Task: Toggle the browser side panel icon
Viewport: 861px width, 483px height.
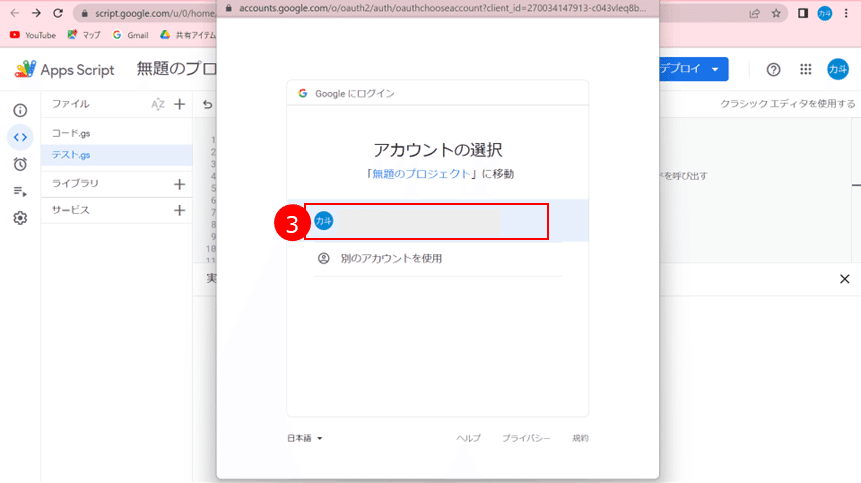Action: click(x=803, y=13)
